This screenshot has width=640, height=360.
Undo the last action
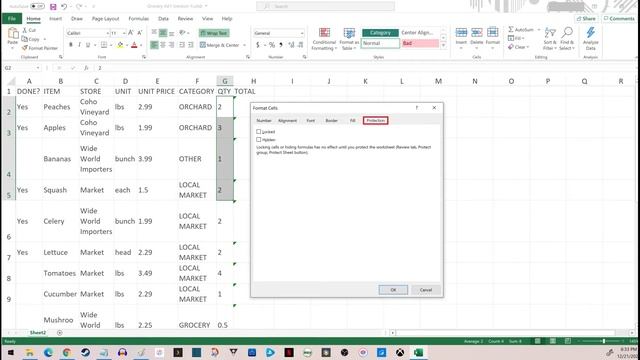(x=64, y=7)
